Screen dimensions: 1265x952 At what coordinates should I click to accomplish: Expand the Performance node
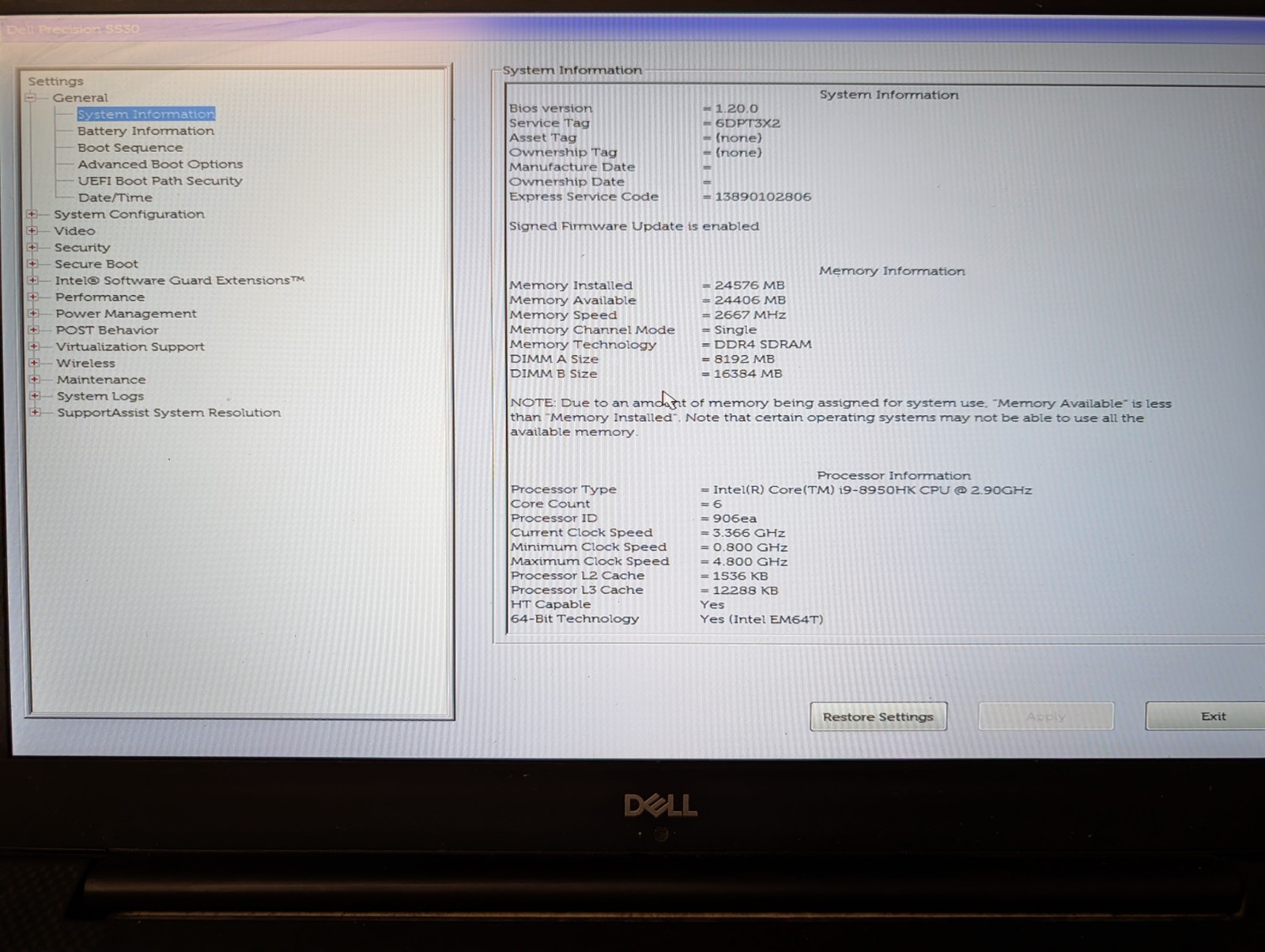(32, 297)
